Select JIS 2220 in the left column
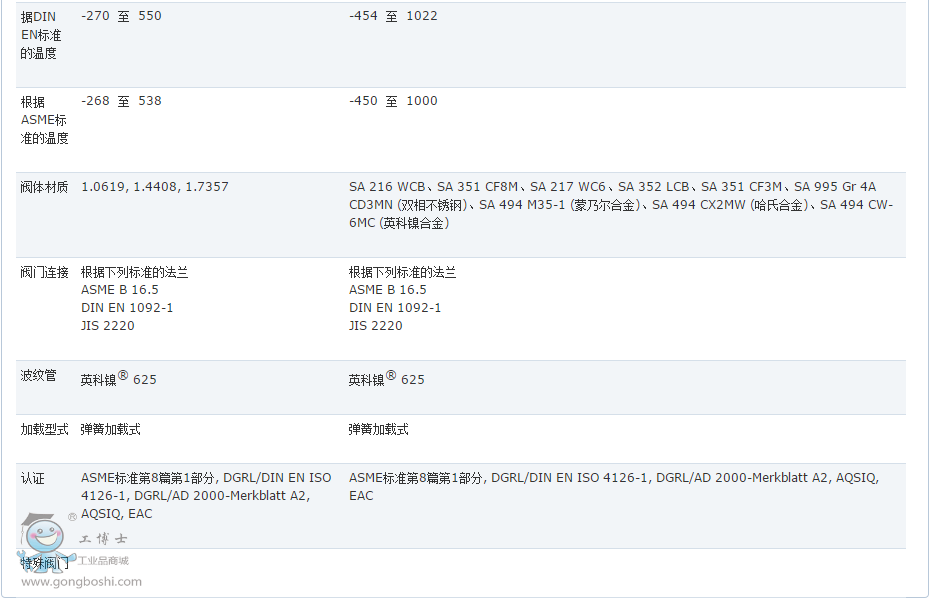 [108, 326]
